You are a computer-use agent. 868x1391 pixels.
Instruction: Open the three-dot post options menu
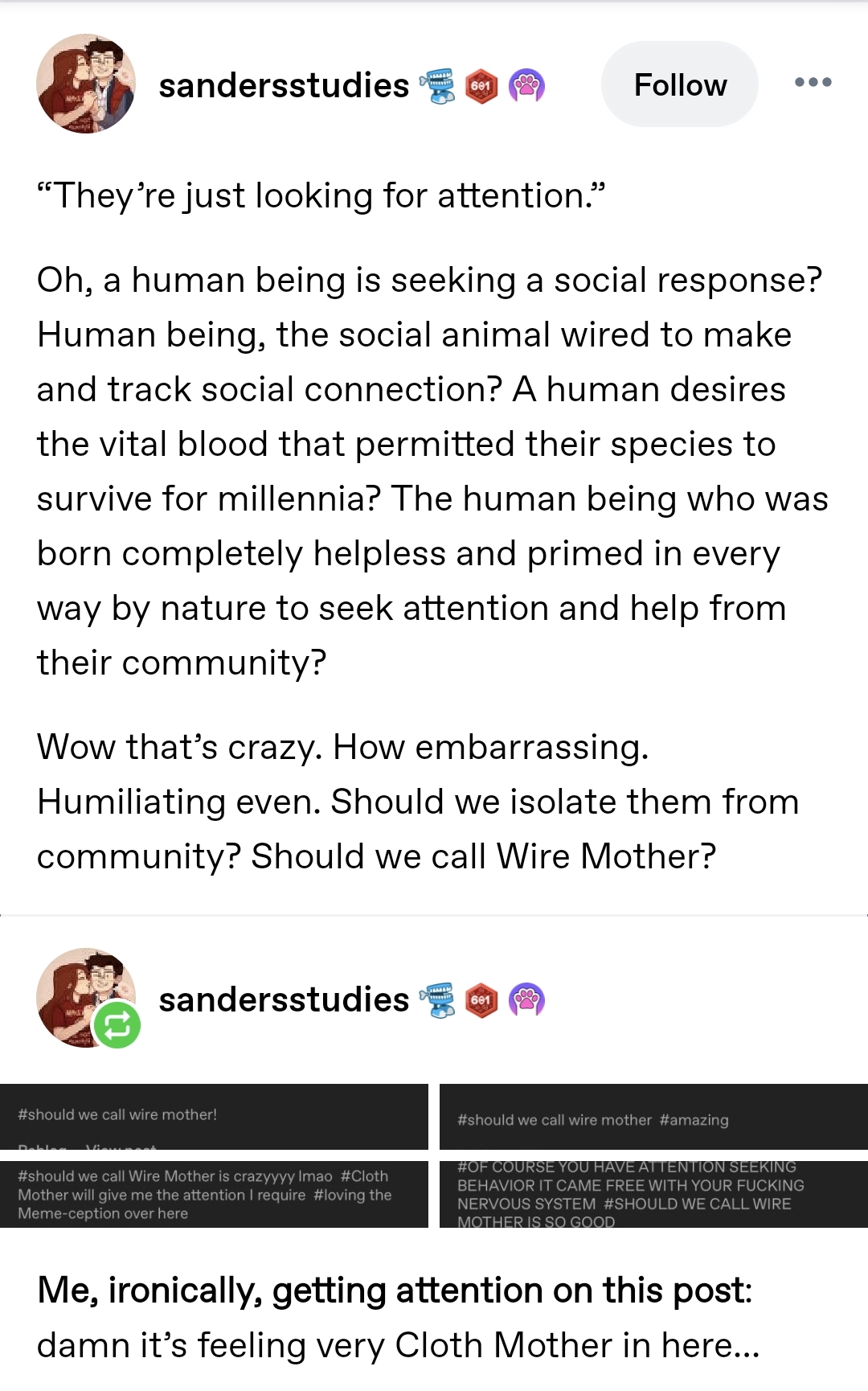click(x=813, y=82)
